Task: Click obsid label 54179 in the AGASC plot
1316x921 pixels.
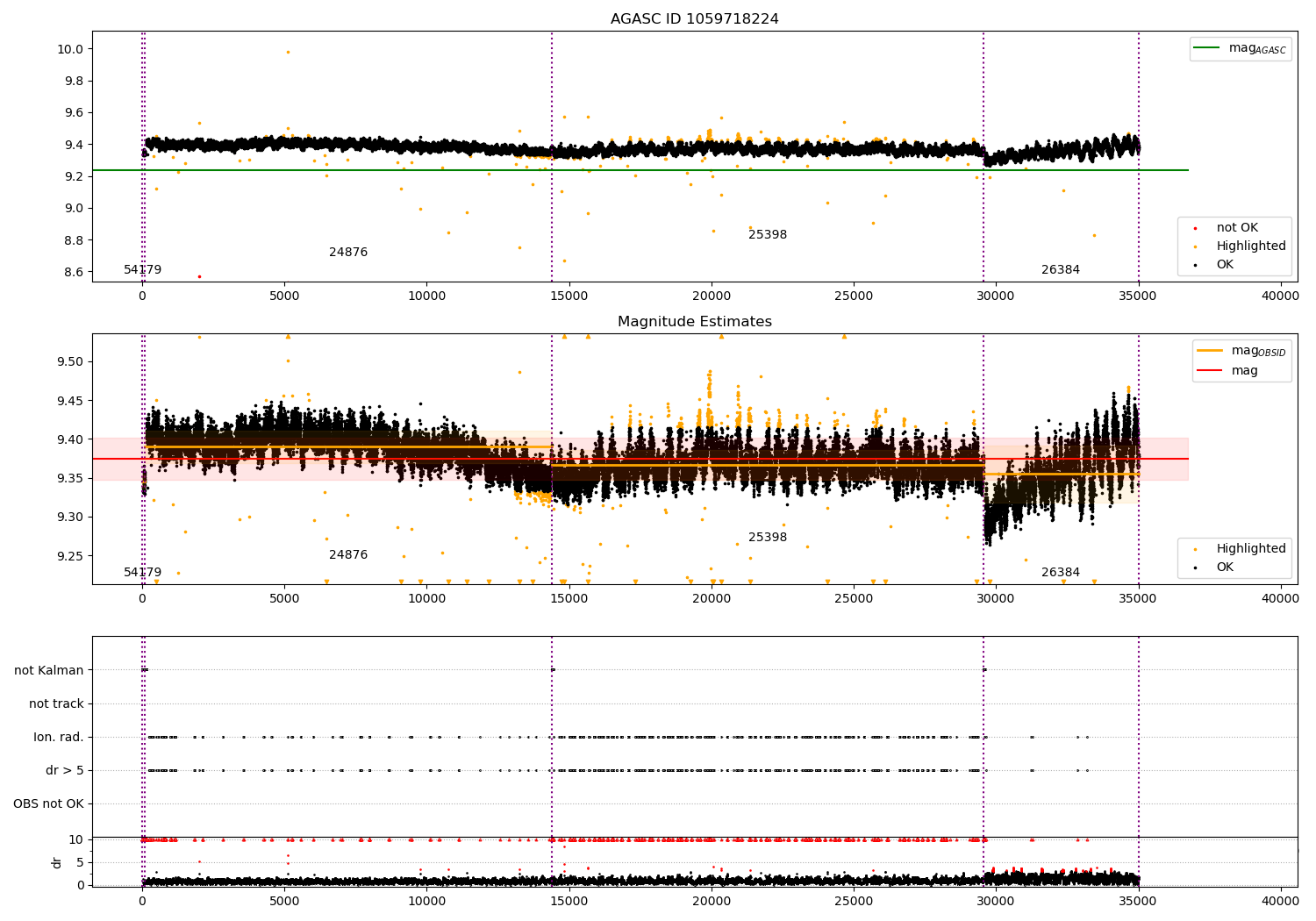Action: pyautogui.click(x=142, y=270)
